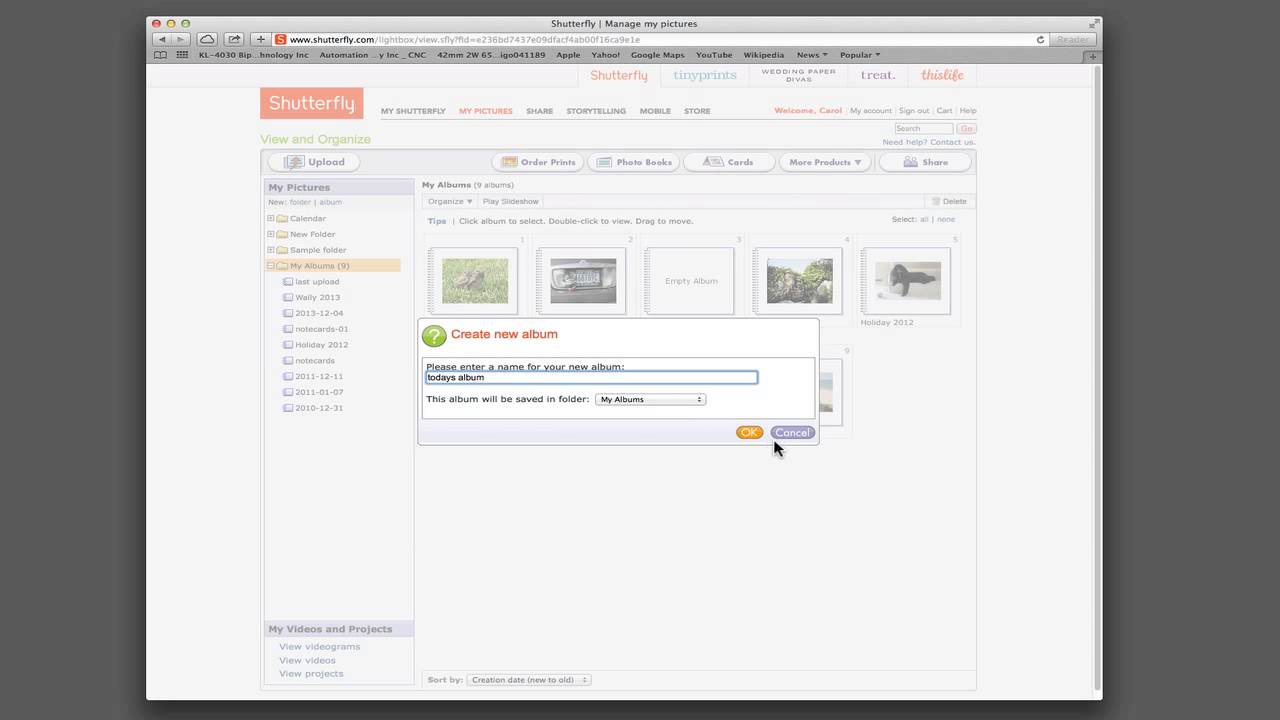
Task: Select the 2010-12-31 album
Action: [x=319, y=408]
